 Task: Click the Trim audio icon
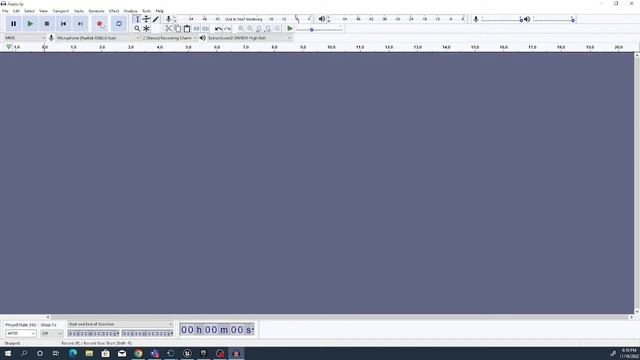tap(196, 29)
